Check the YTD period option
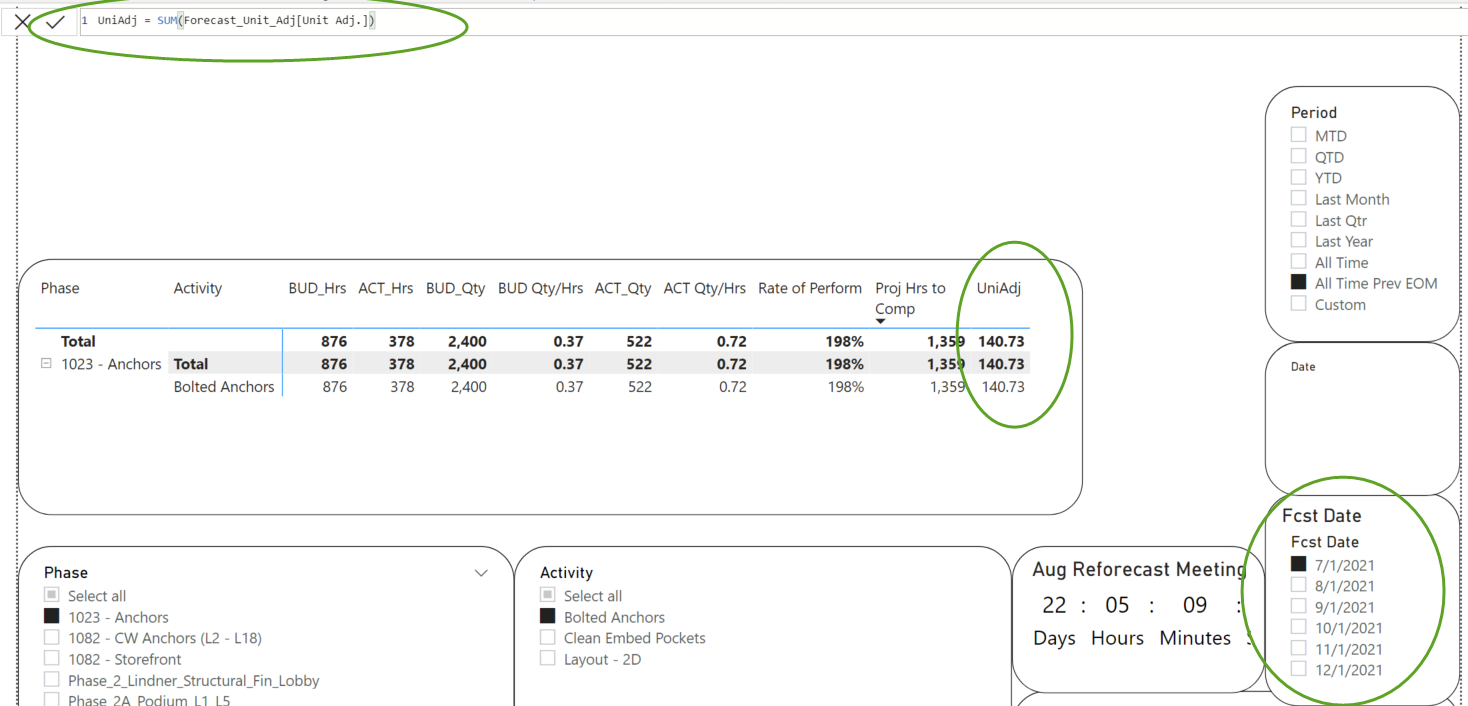 [1298, 177]
